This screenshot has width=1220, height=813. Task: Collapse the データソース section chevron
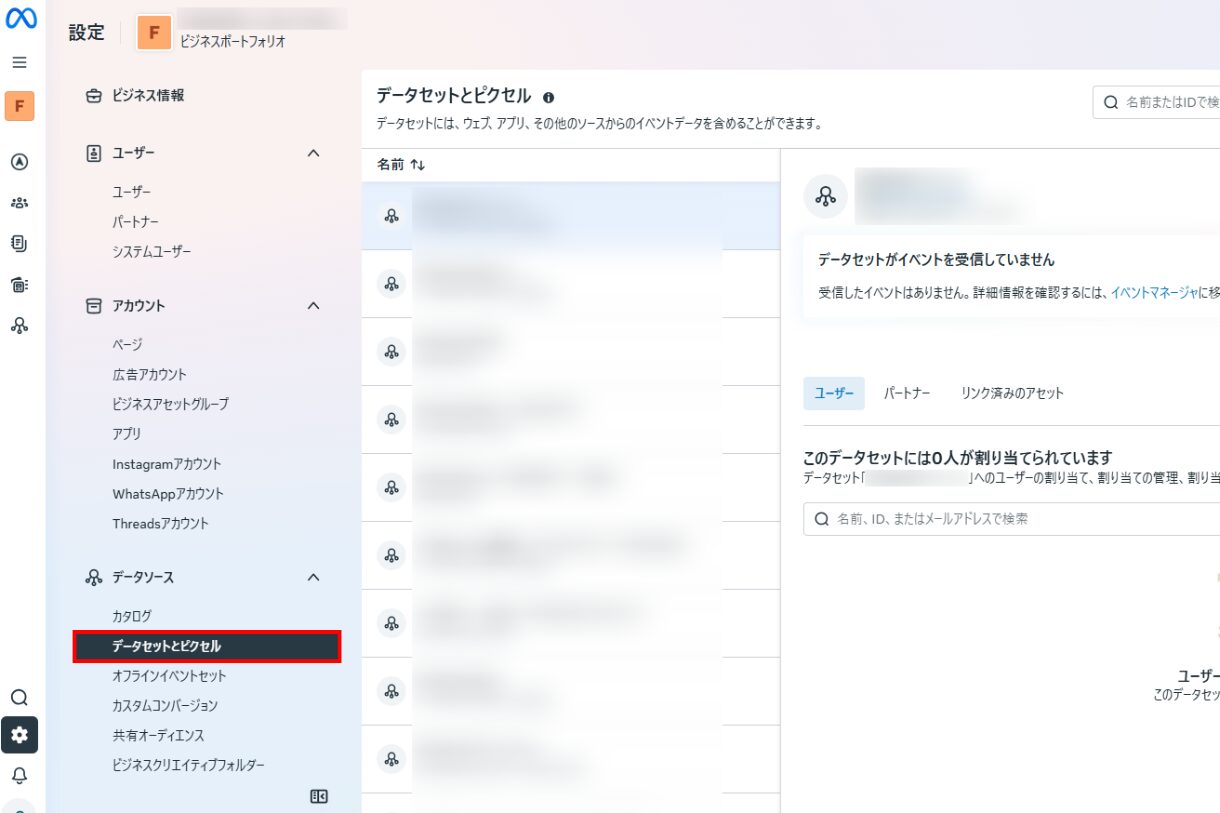tap(313, 577)
